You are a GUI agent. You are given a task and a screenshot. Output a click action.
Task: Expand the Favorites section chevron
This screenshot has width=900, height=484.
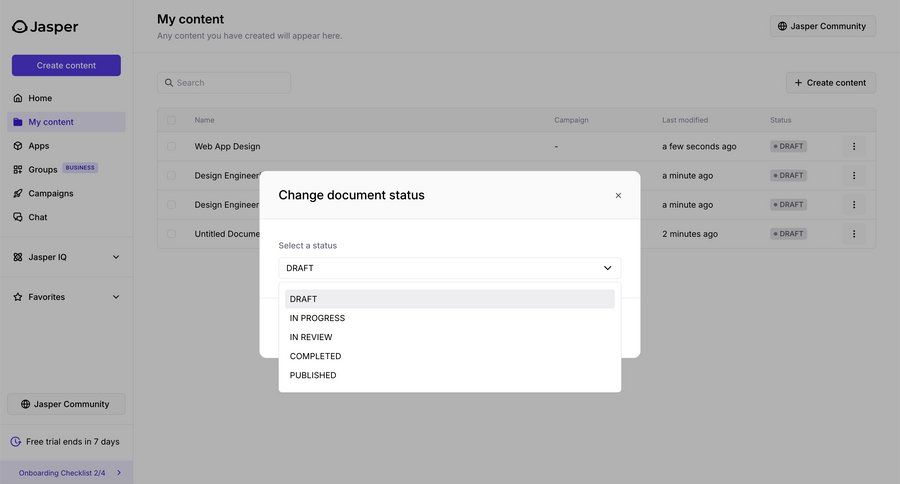point(116,297)
